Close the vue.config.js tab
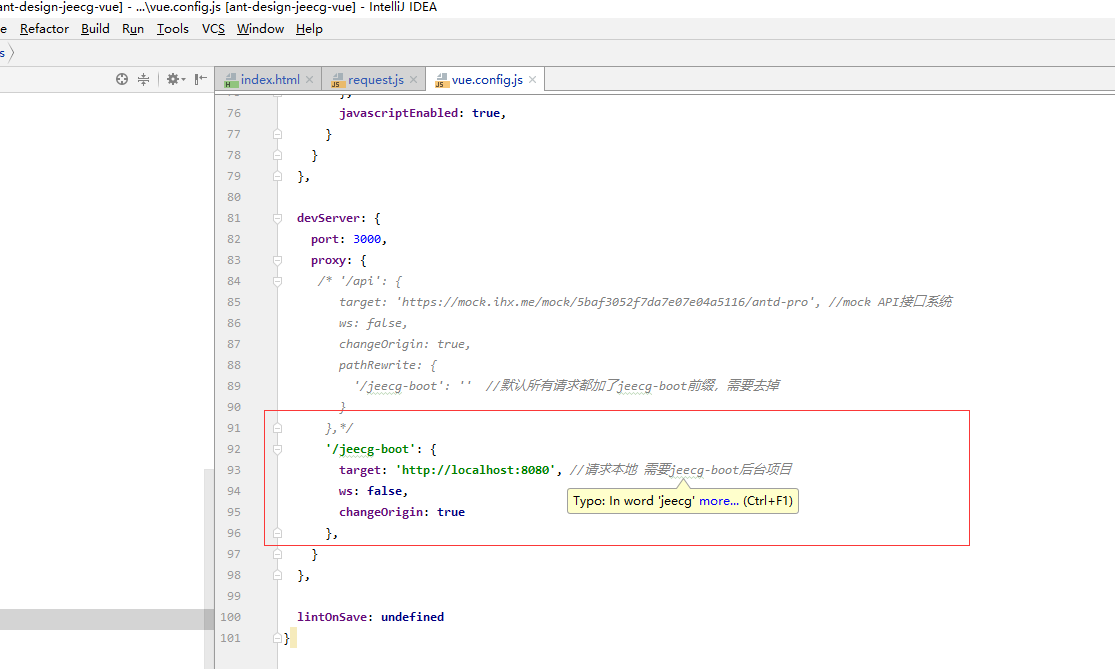The height and width of the screenshot is (669, 1115). point(533,80)
